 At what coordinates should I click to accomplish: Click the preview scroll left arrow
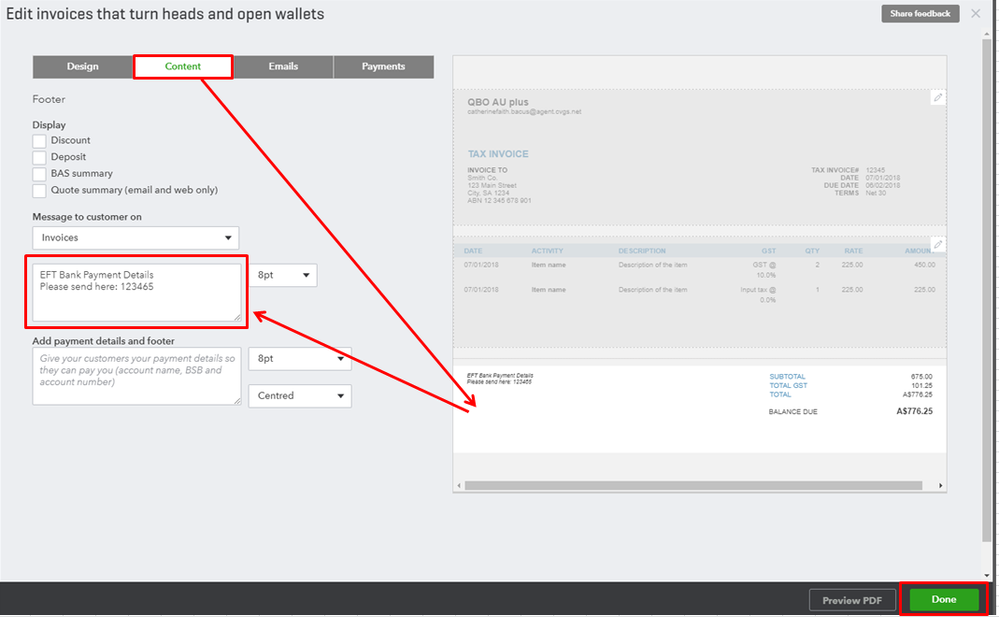click(459, 486)
